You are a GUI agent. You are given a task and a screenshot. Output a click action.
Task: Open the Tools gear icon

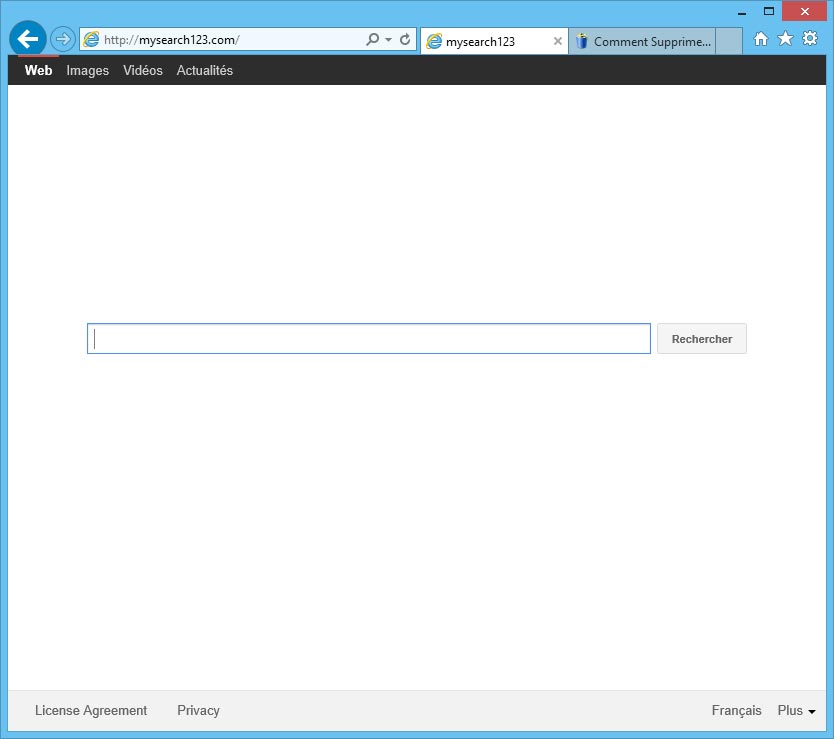pyautogui.click(x=810, y=38)
